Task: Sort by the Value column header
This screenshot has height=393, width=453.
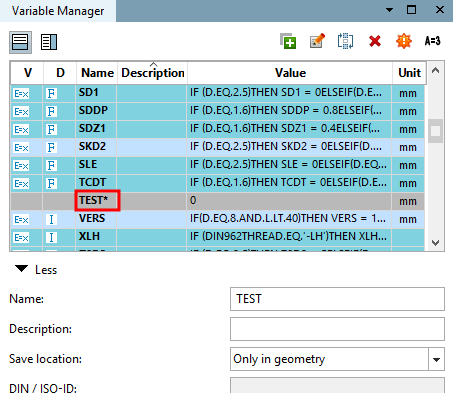Action: [290, 73]
